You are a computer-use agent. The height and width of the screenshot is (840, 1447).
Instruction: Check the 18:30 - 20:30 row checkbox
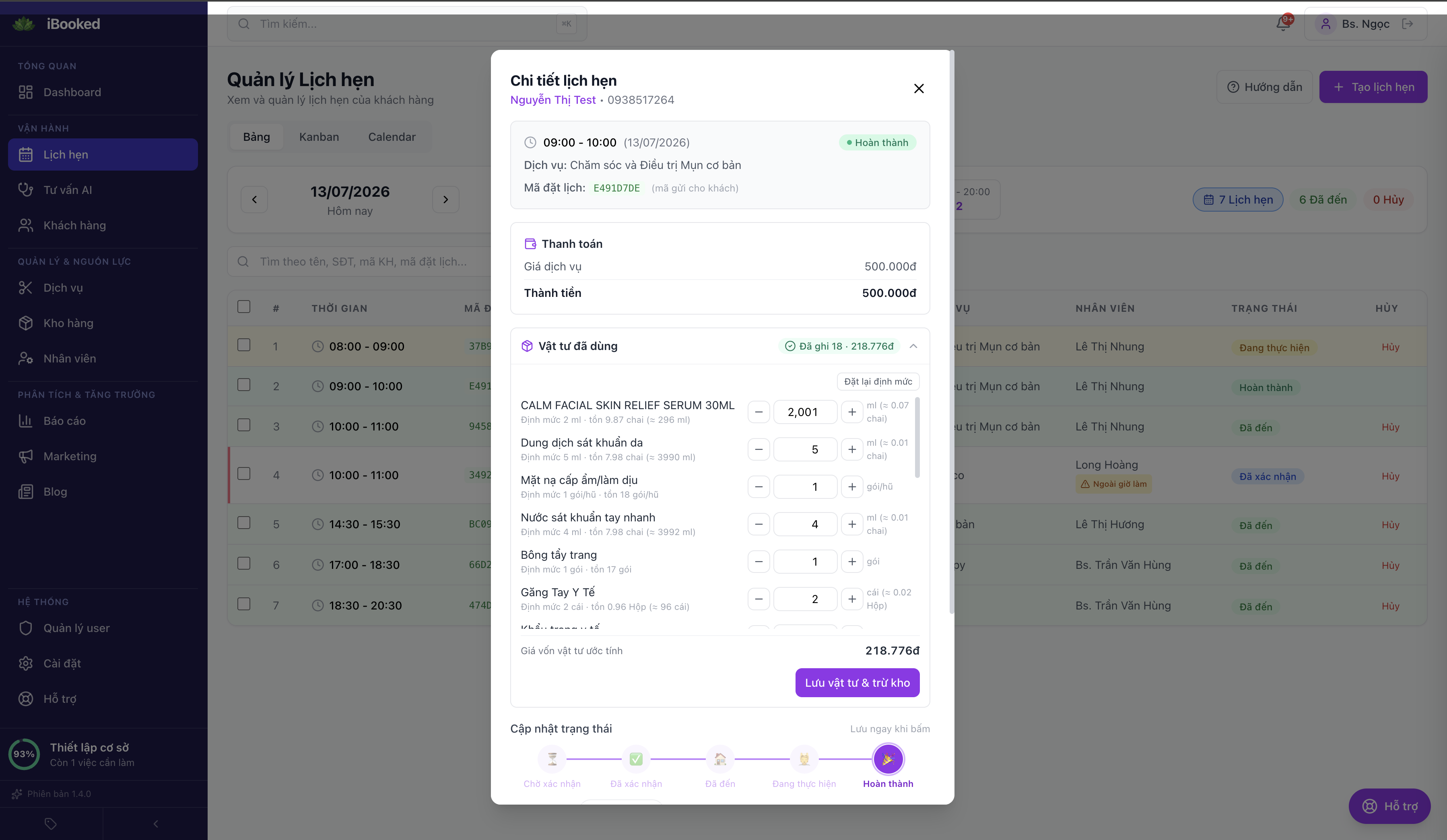[x=244, y=604]
